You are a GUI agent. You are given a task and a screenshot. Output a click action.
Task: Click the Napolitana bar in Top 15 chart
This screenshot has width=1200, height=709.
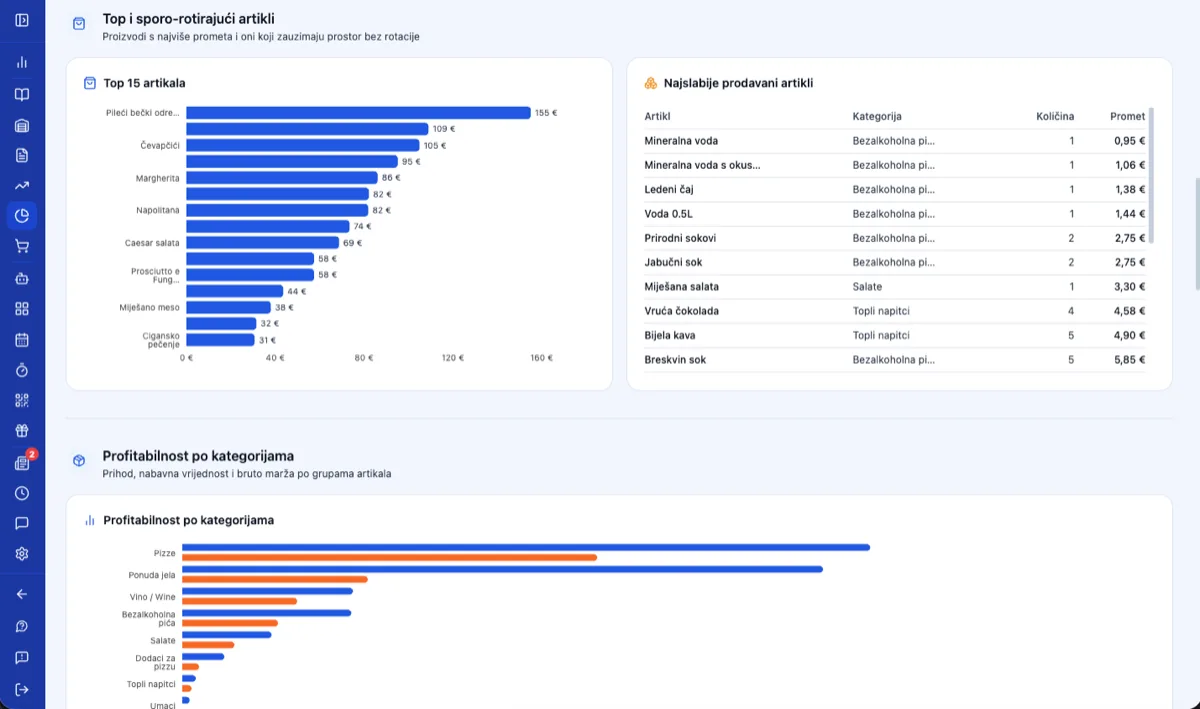point(277,210)
